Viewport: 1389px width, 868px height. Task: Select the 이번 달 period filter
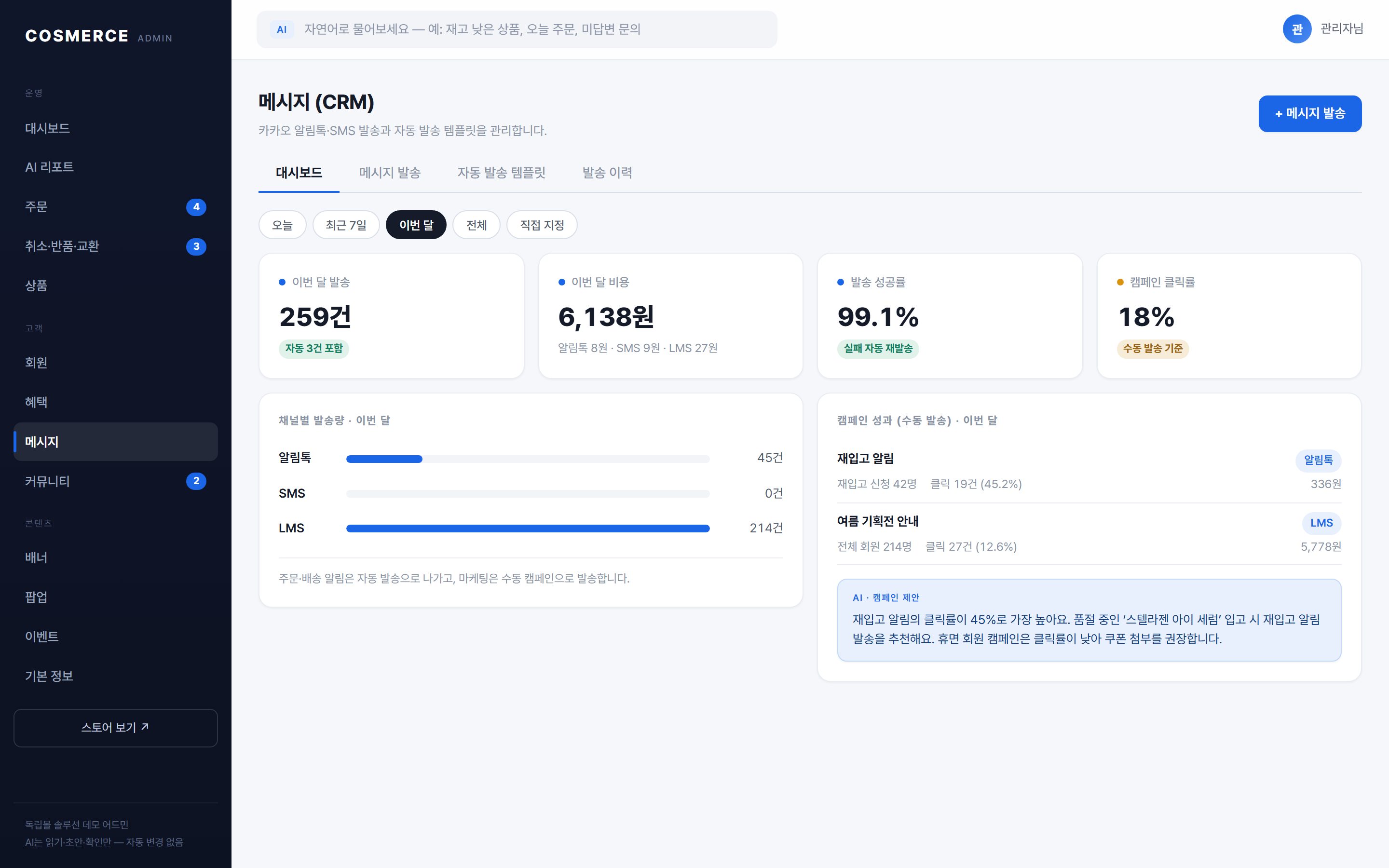tap(416, 225)
